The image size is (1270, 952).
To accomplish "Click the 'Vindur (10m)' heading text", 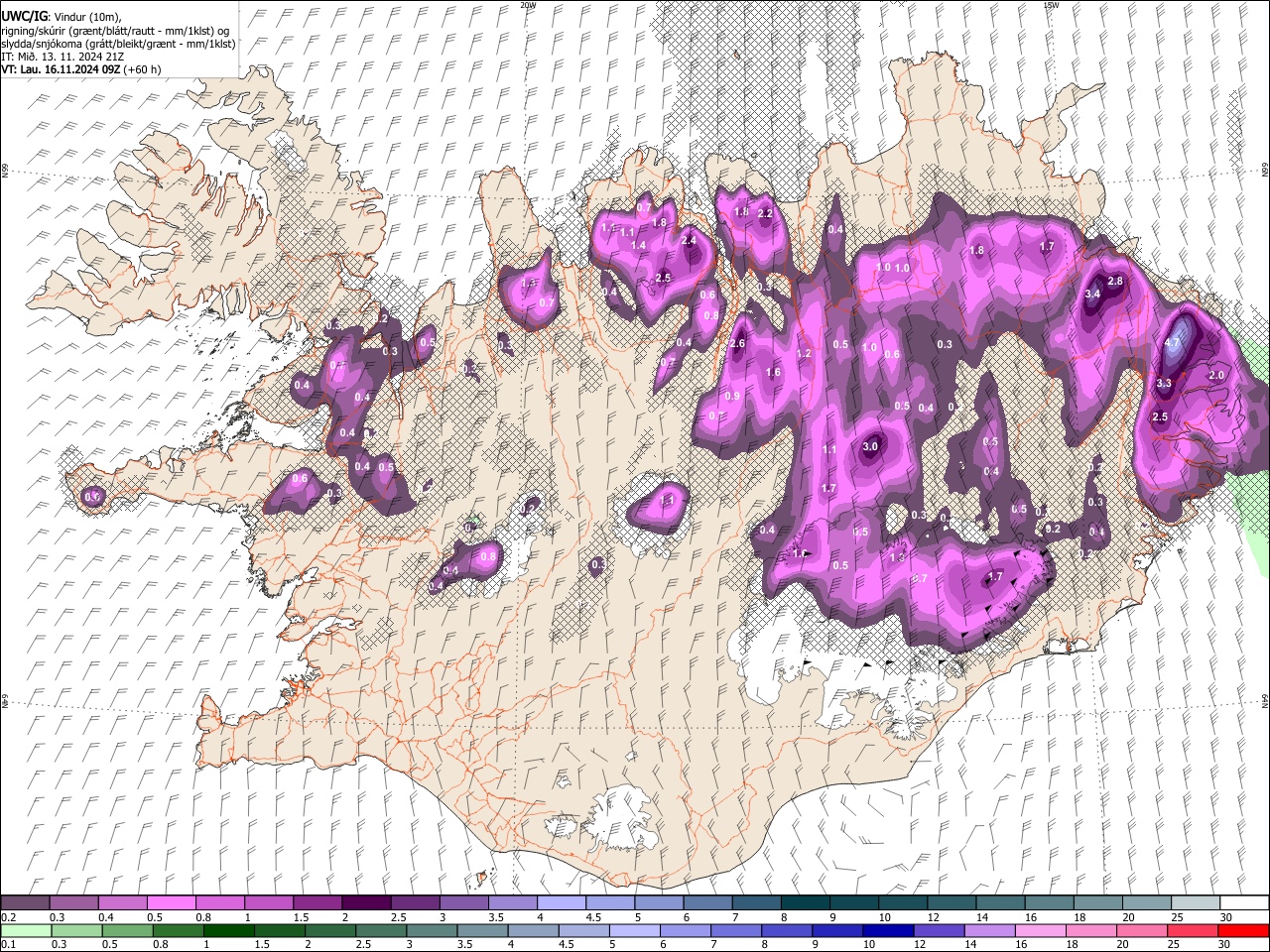I will (x=87, y=17).
